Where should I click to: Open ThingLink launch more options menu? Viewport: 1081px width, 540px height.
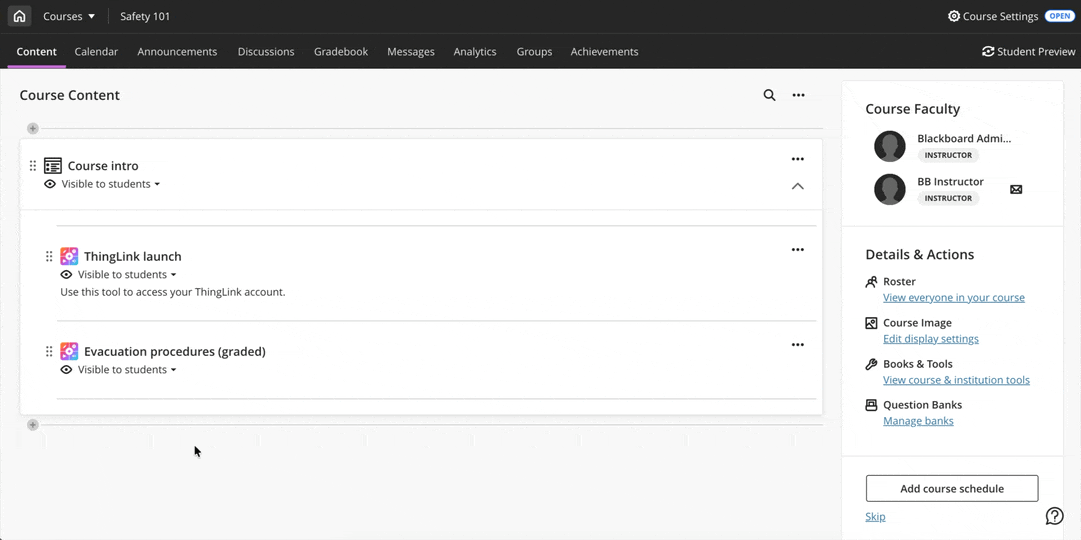[798, 250]
